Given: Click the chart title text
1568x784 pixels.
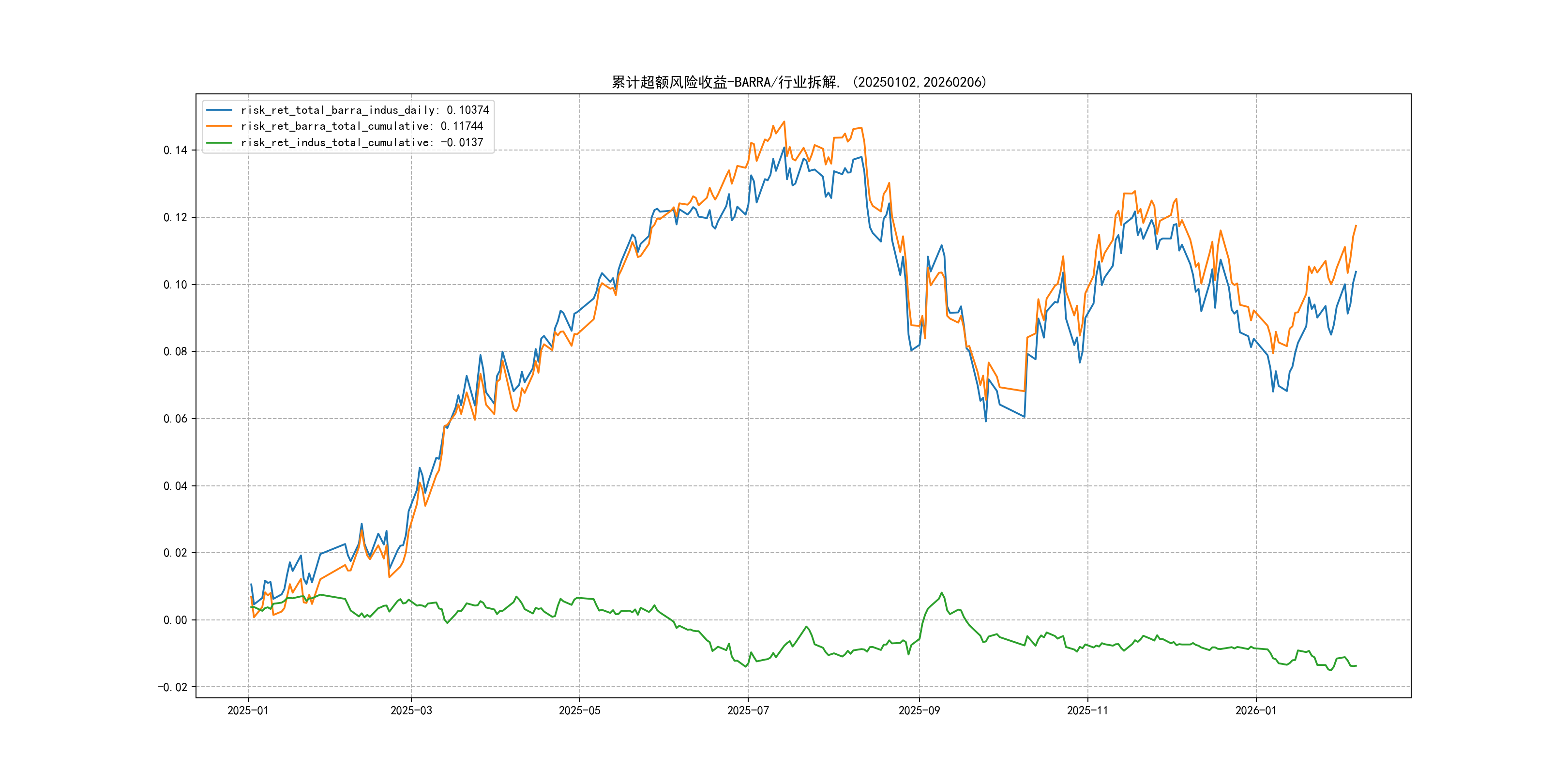Looking at the screenshot, I should point(799,82).
